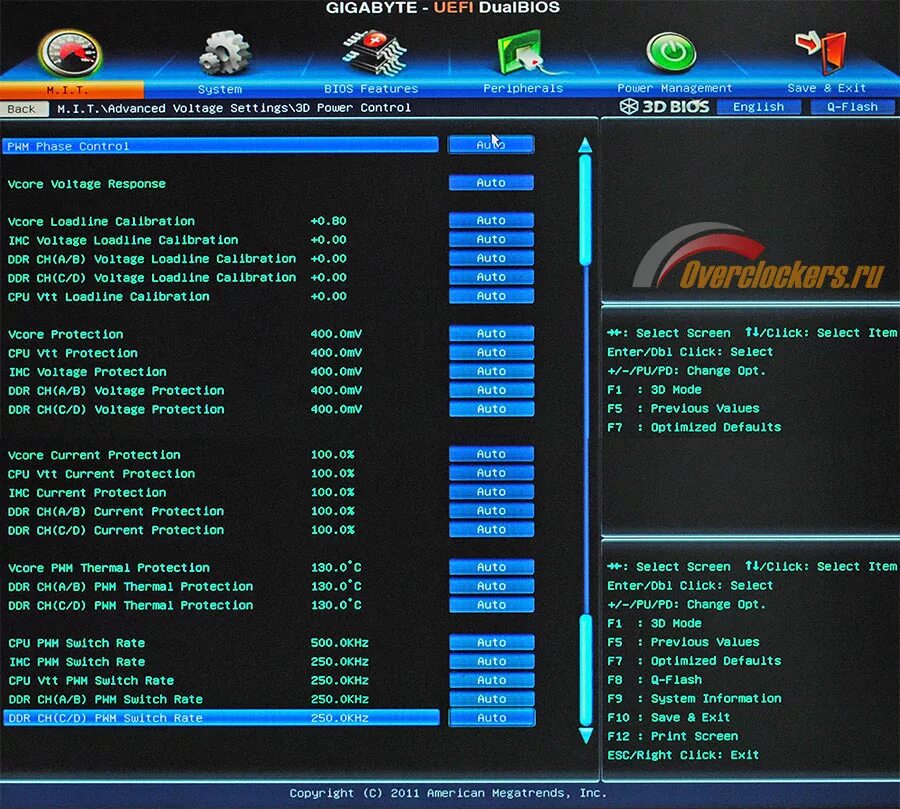Image resolution: width=900 pixels, height=809 pixels.
Task: Open IMC PWM Switch Rate Auto dropdown
Action: coord(491,661)
